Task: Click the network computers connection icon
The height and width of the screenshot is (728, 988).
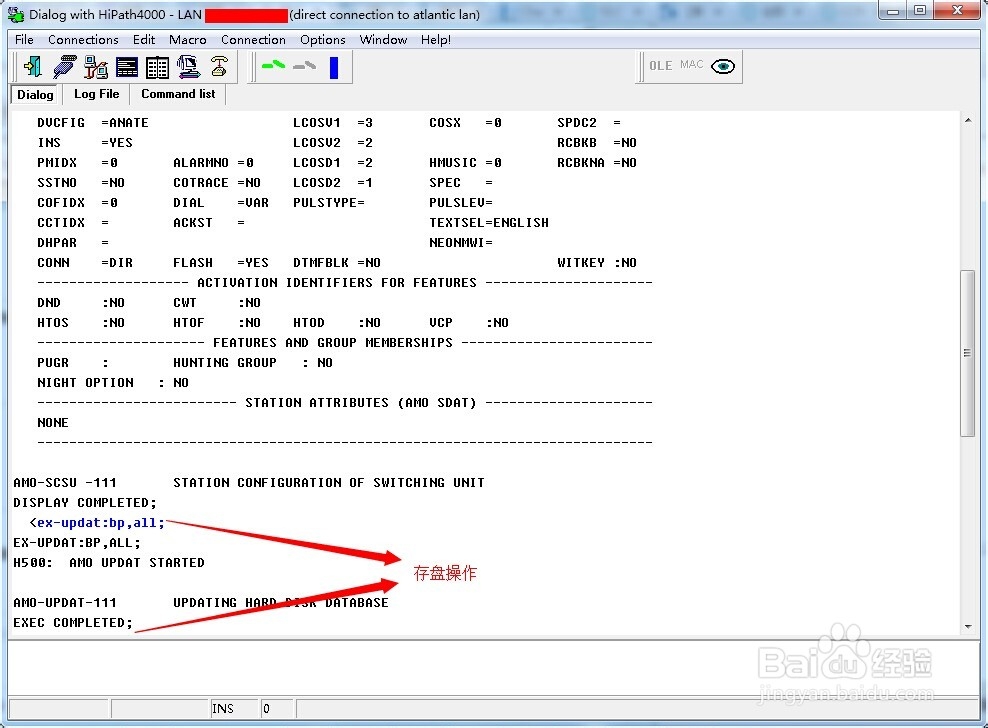Action: 96,66
